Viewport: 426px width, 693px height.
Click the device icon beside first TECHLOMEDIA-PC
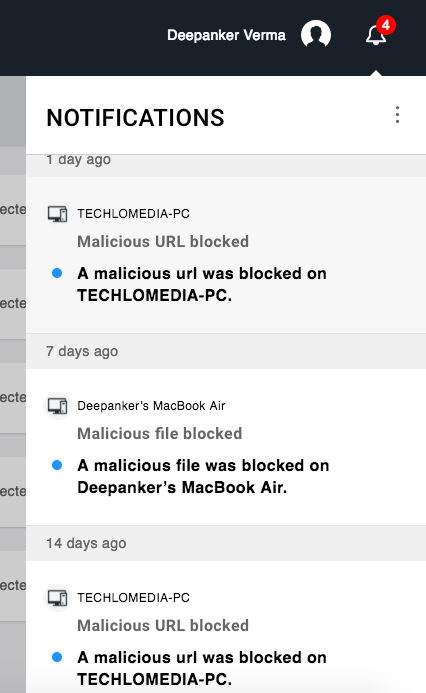[x=57, y=214]
